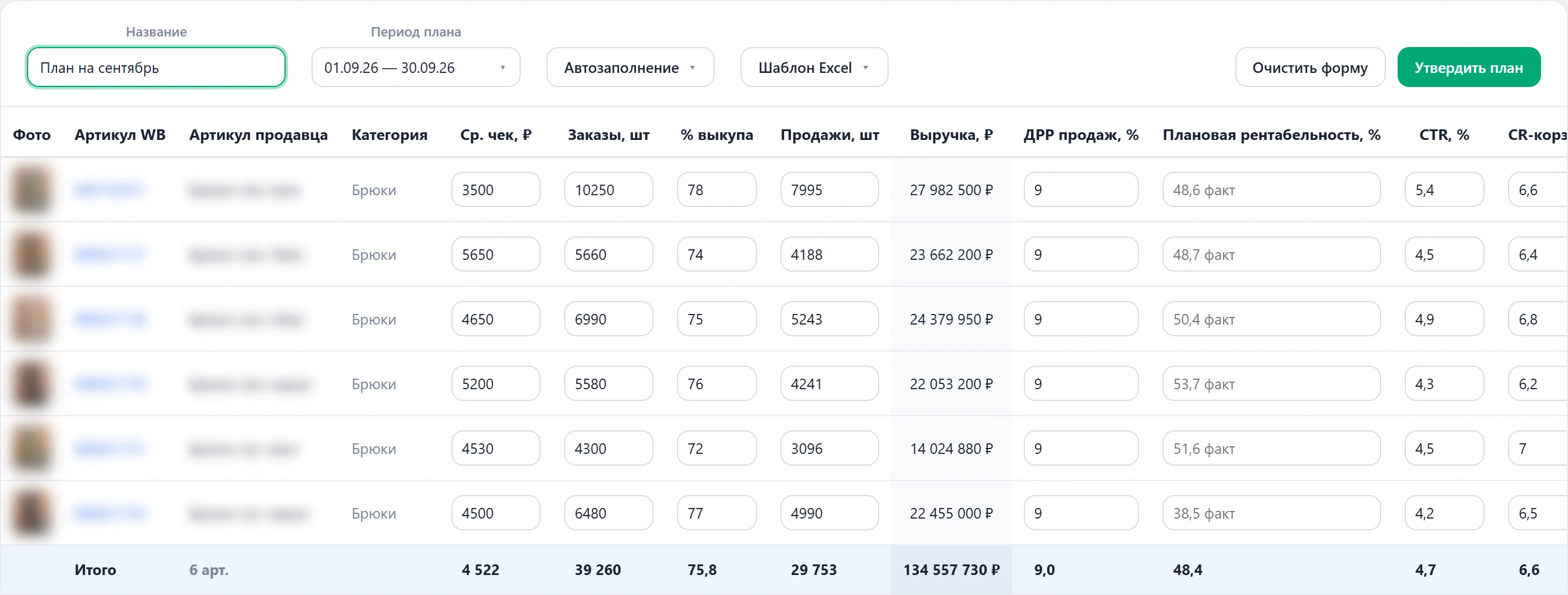
Task: Click the revenue cell 14 024 880 ₽
Action: tap(951, 449)
